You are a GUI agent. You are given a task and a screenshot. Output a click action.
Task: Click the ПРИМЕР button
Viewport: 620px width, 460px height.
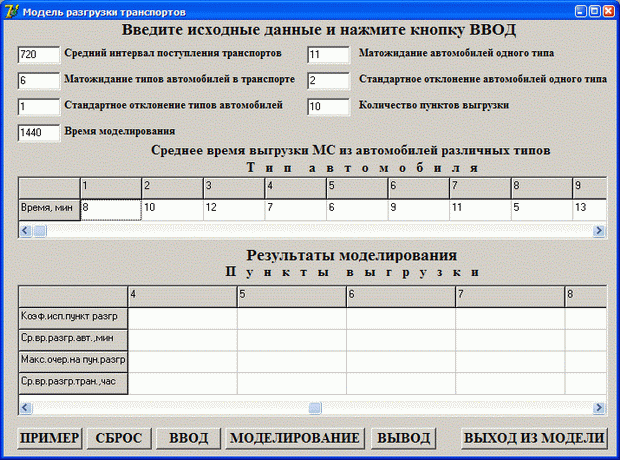pos(50,438)
